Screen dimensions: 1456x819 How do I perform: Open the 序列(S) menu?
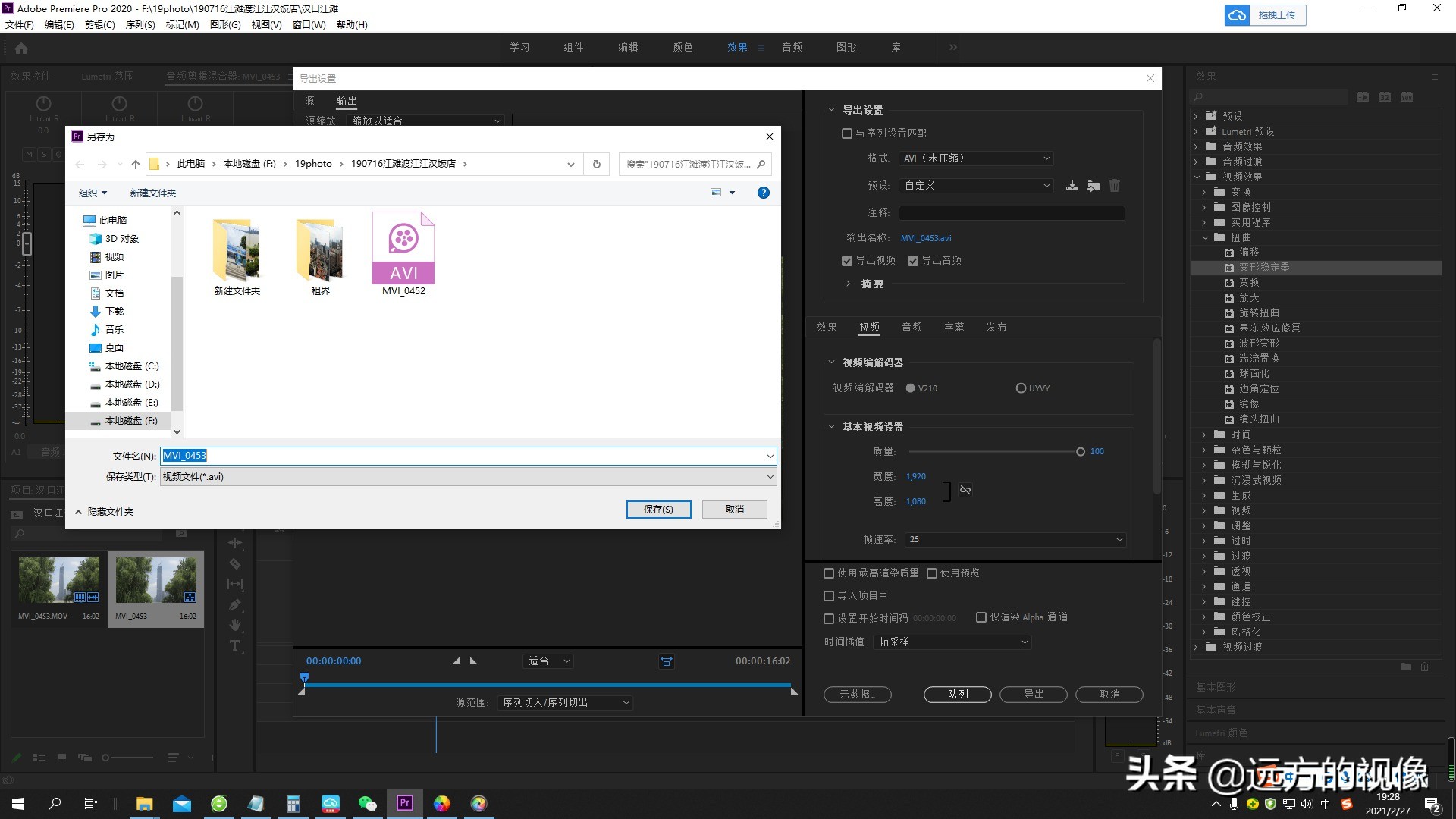coord(140,25)
